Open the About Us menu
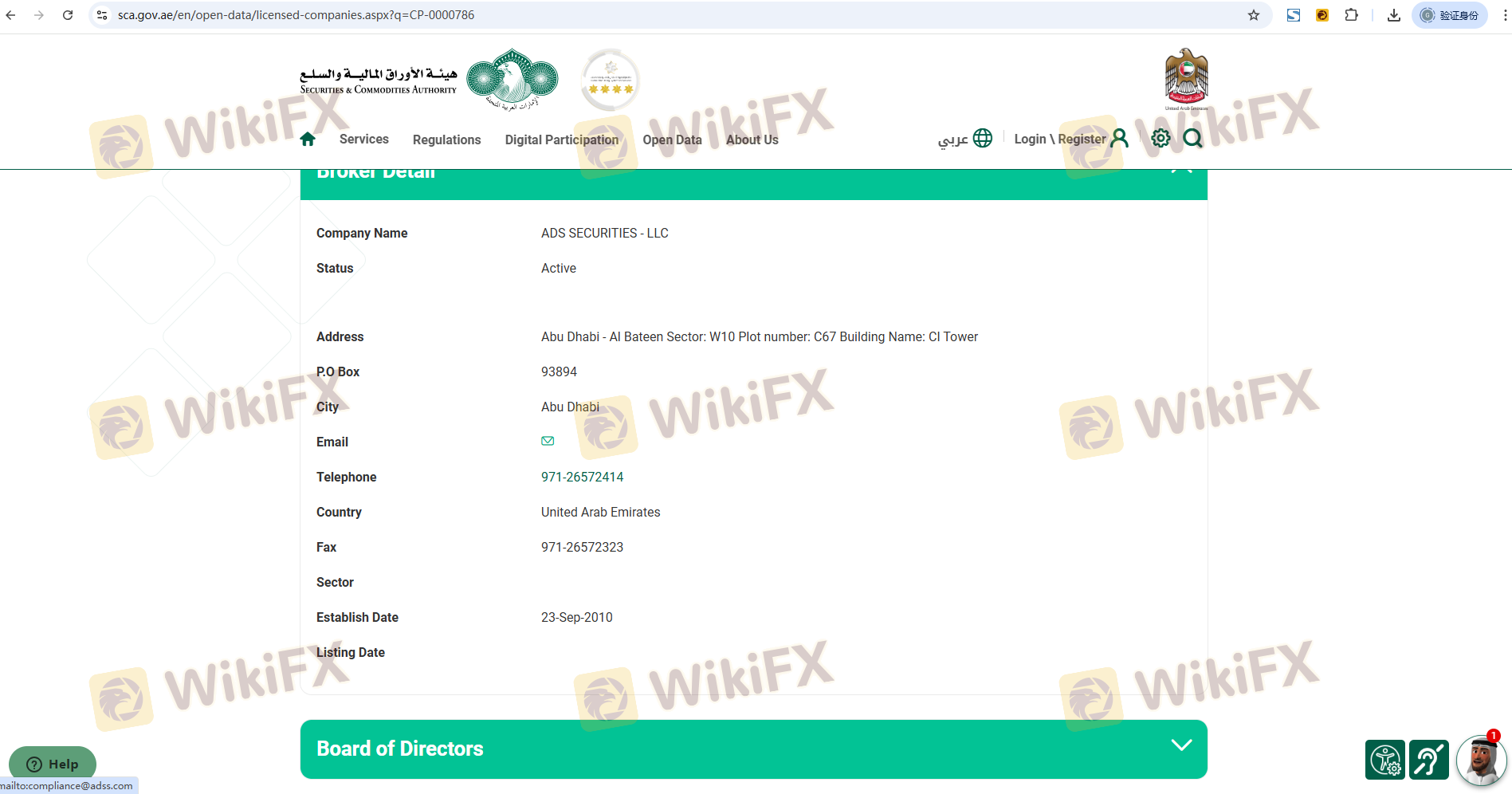 (752, 140)
